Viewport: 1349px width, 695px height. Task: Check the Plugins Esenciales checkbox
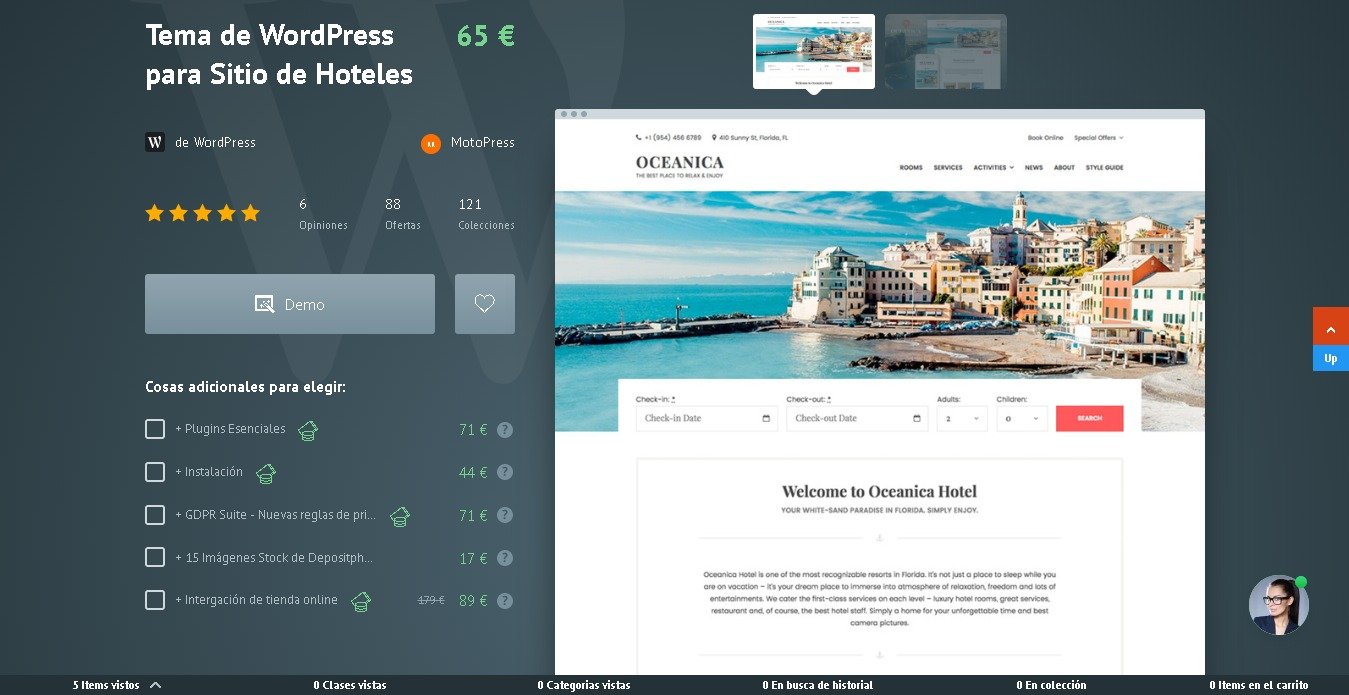pyautogui.click(x=155, y=429)
